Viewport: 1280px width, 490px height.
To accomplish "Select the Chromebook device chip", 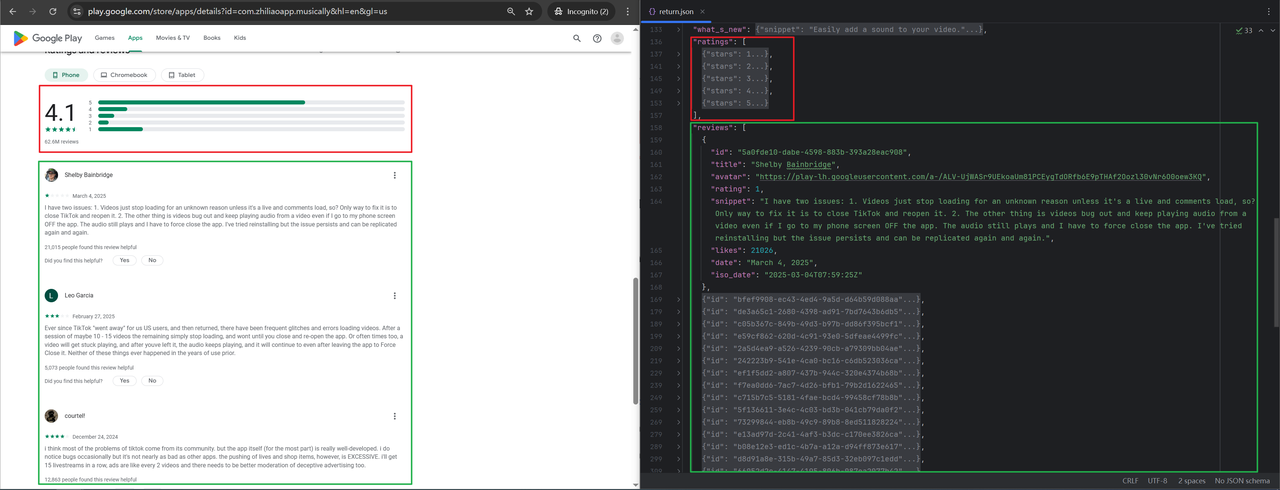I will coord(125,75).
